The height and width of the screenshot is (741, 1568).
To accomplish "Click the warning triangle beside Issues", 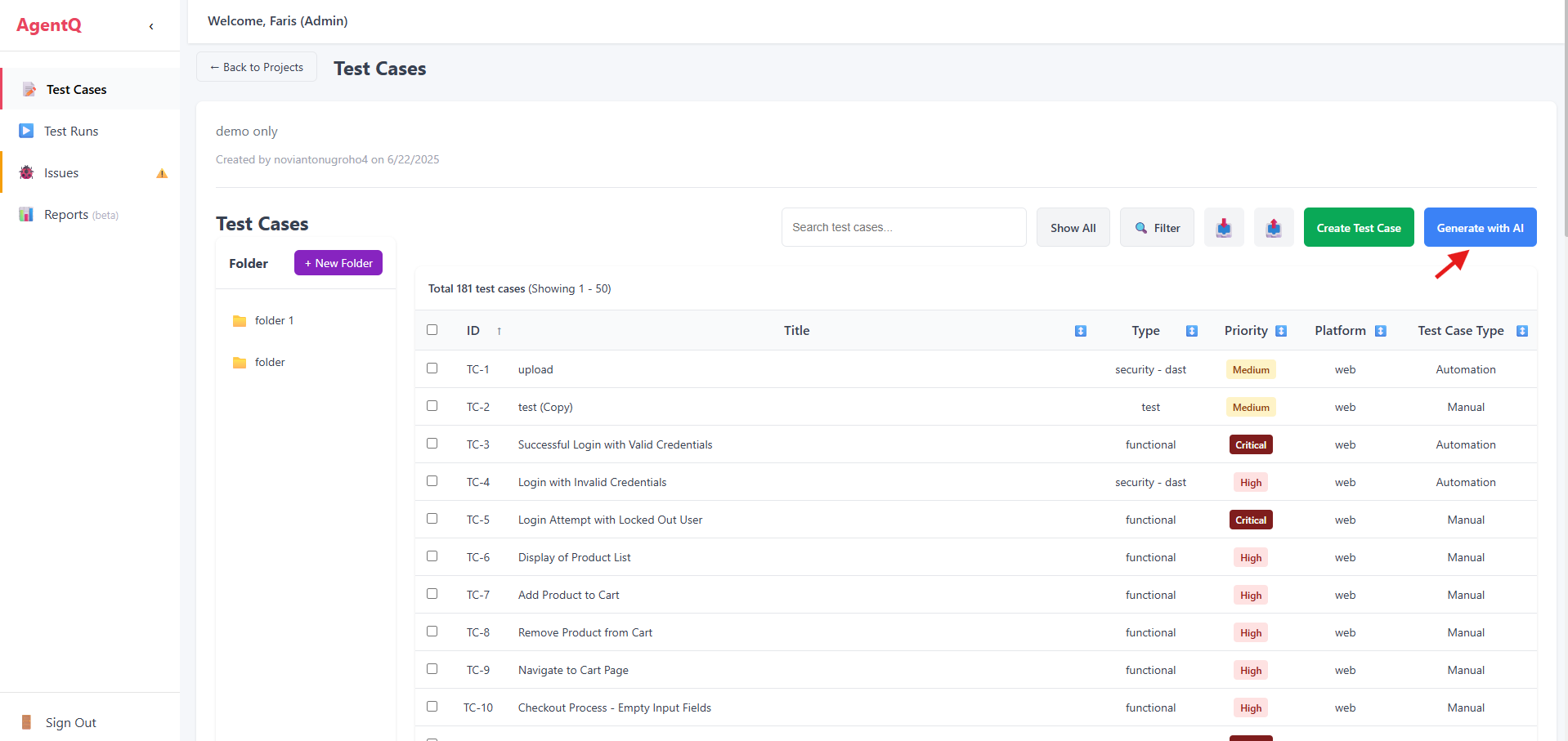I will (x=161, y=173).
